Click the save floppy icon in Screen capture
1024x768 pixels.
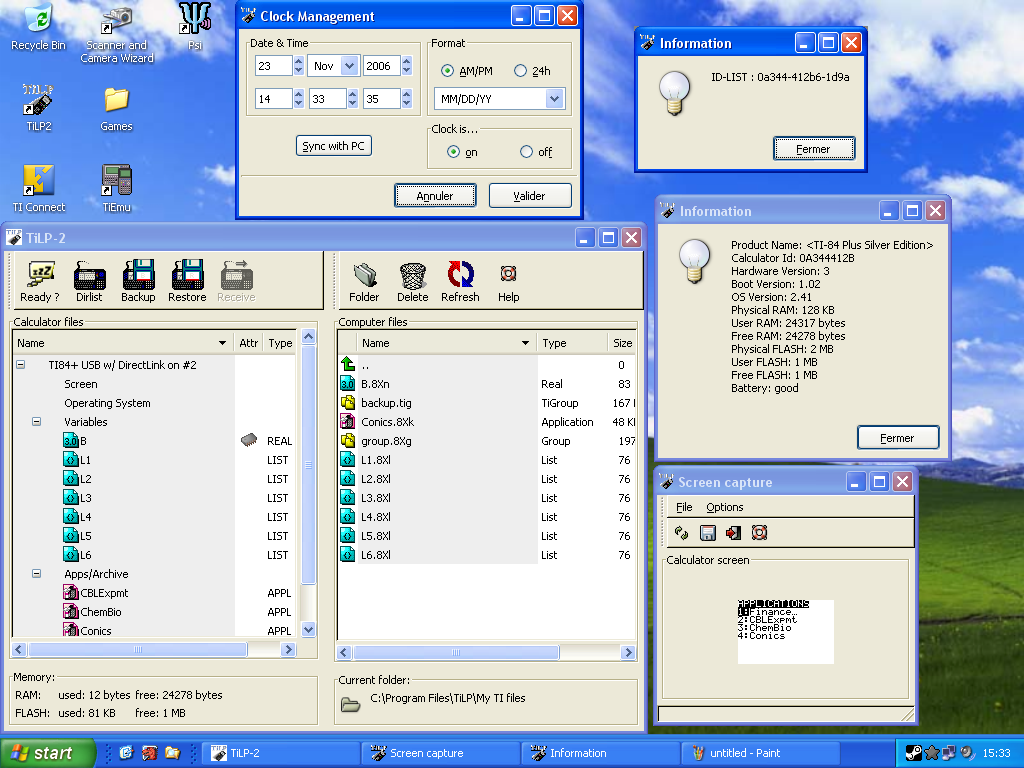click(707, 533)
